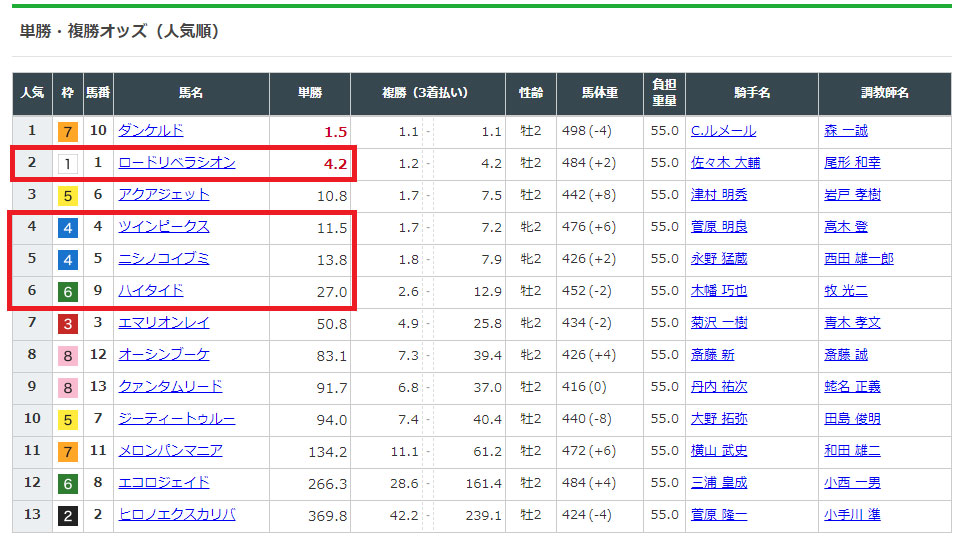
Task: Click the yellow frame 5 badge beside アクアジェット
Action: [67, 195]
